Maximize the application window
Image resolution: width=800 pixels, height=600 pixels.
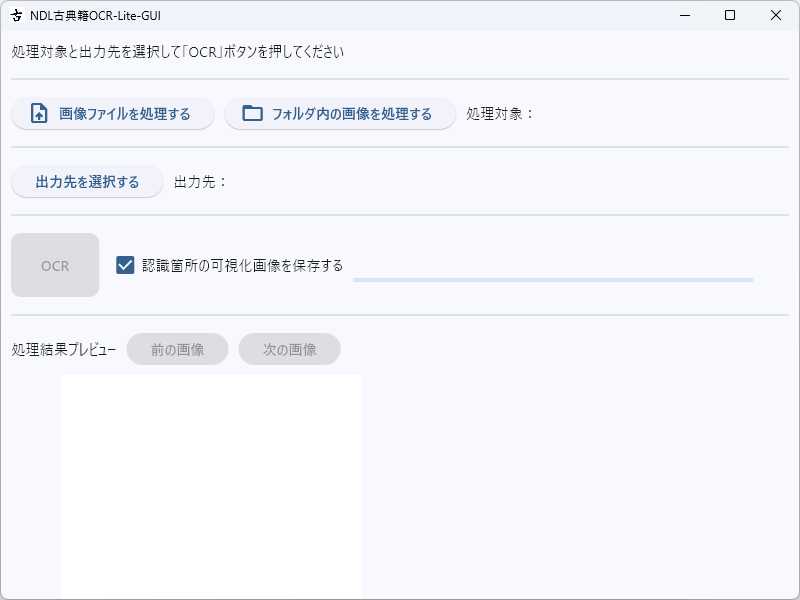click(x=729, y=16)
